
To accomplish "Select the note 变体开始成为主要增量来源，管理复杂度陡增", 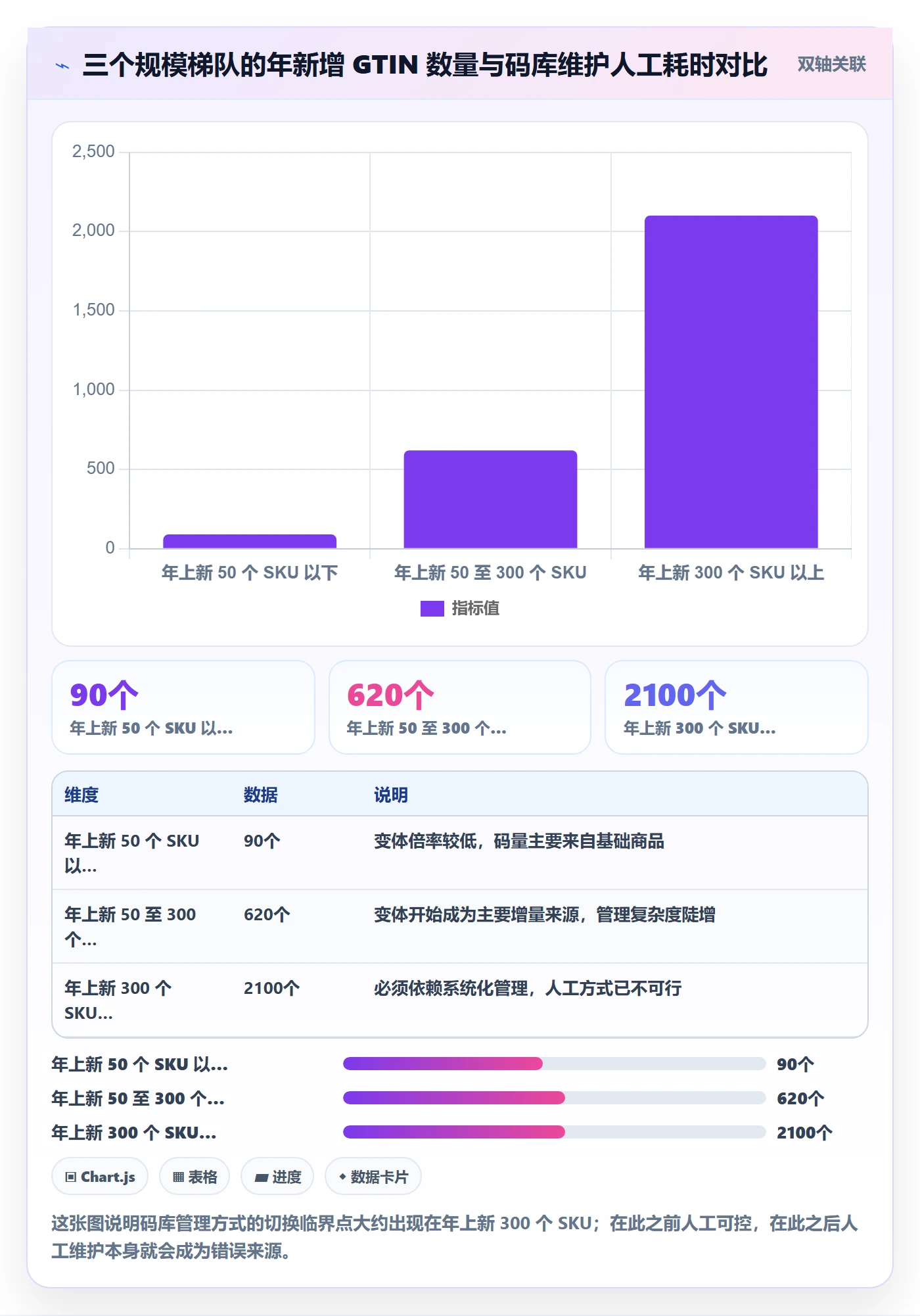I will coord(545,914).
